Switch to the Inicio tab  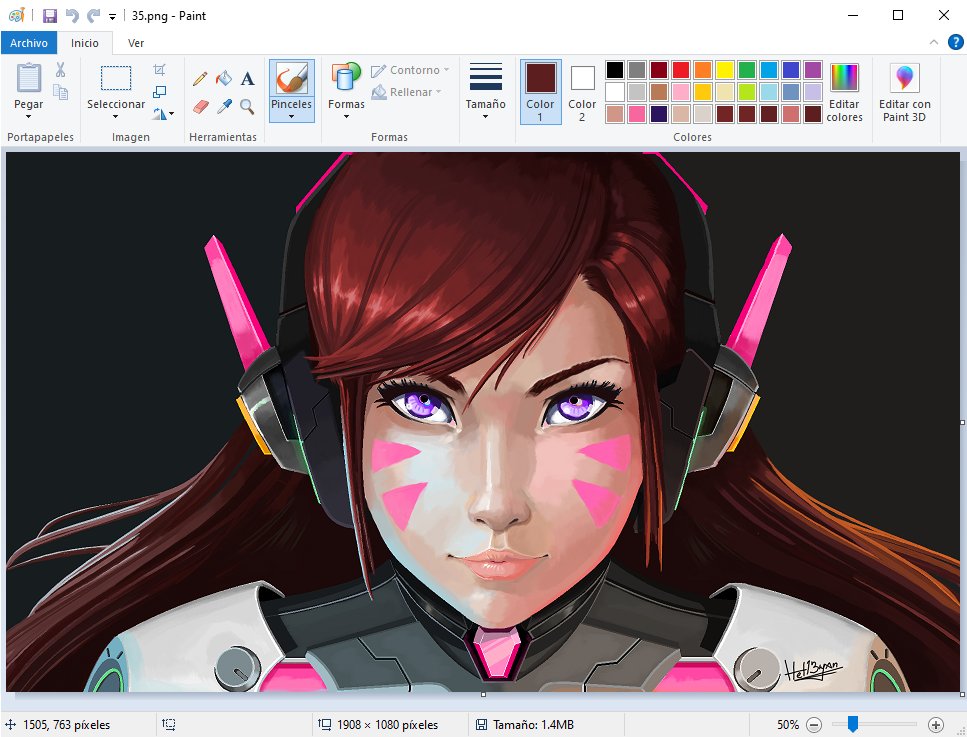tap(84, 43)
